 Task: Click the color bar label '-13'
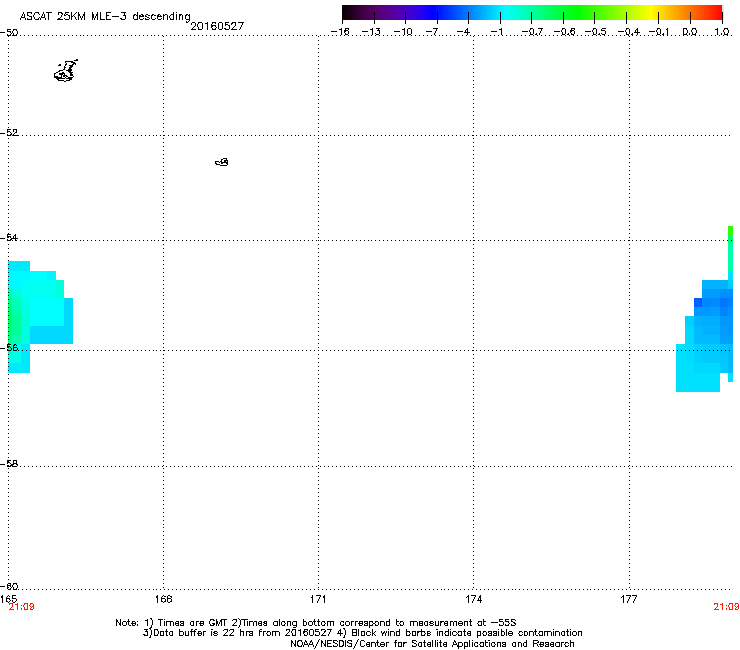[371, 32]
